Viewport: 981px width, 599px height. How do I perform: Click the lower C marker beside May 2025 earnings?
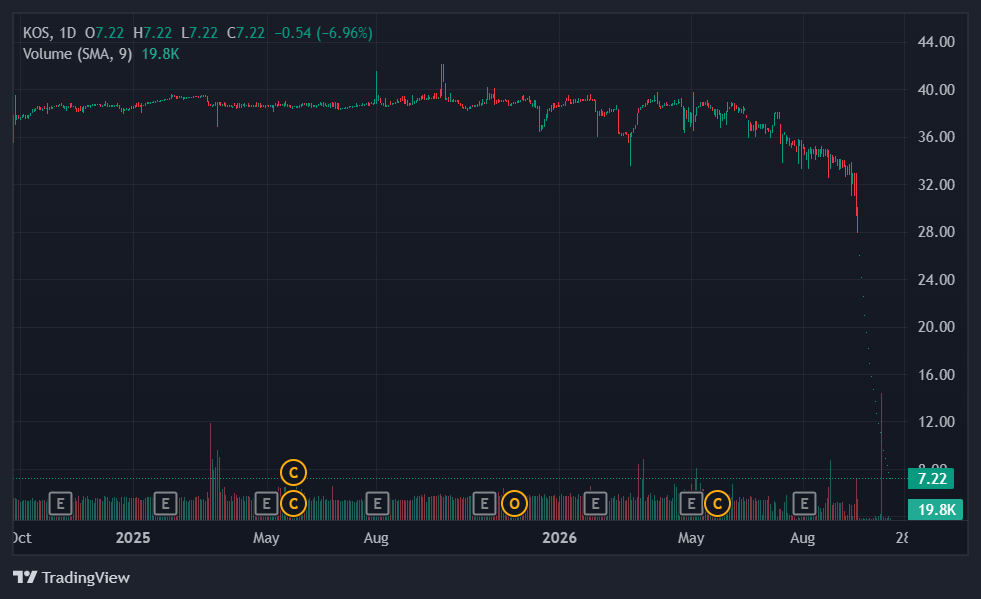pos(293,503)
